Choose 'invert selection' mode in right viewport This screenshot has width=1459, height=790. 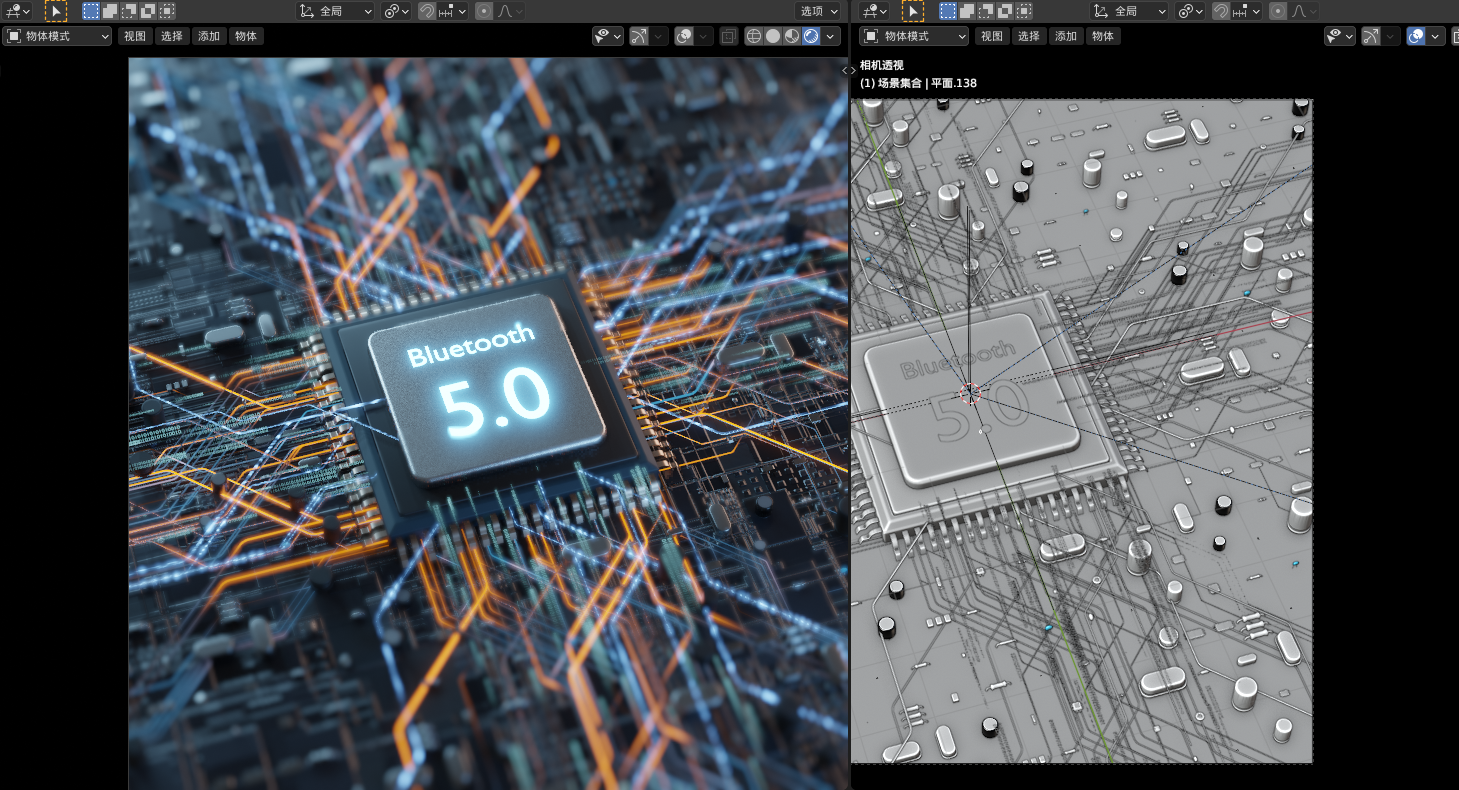1005,11
